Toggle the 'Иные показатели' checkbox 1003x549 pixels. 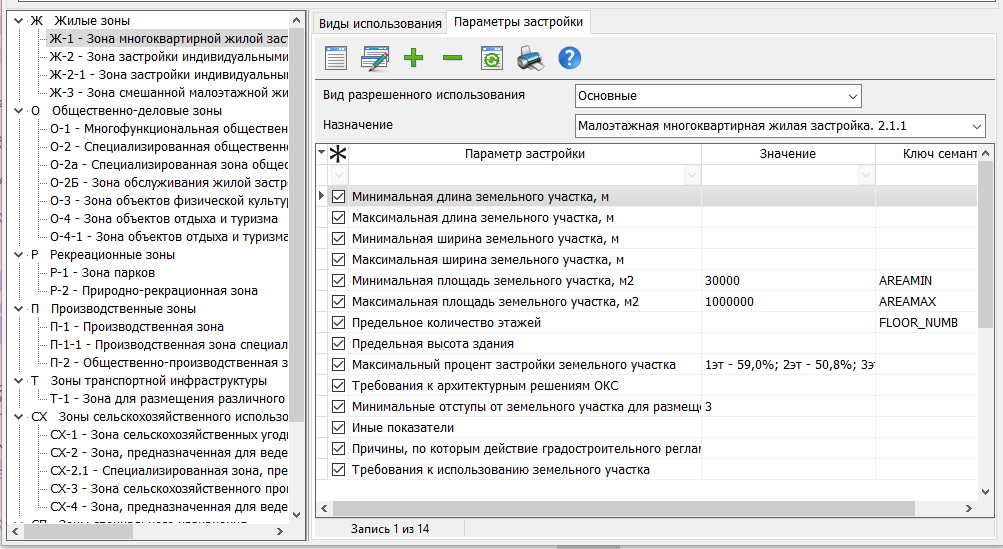tap(338, 428)
